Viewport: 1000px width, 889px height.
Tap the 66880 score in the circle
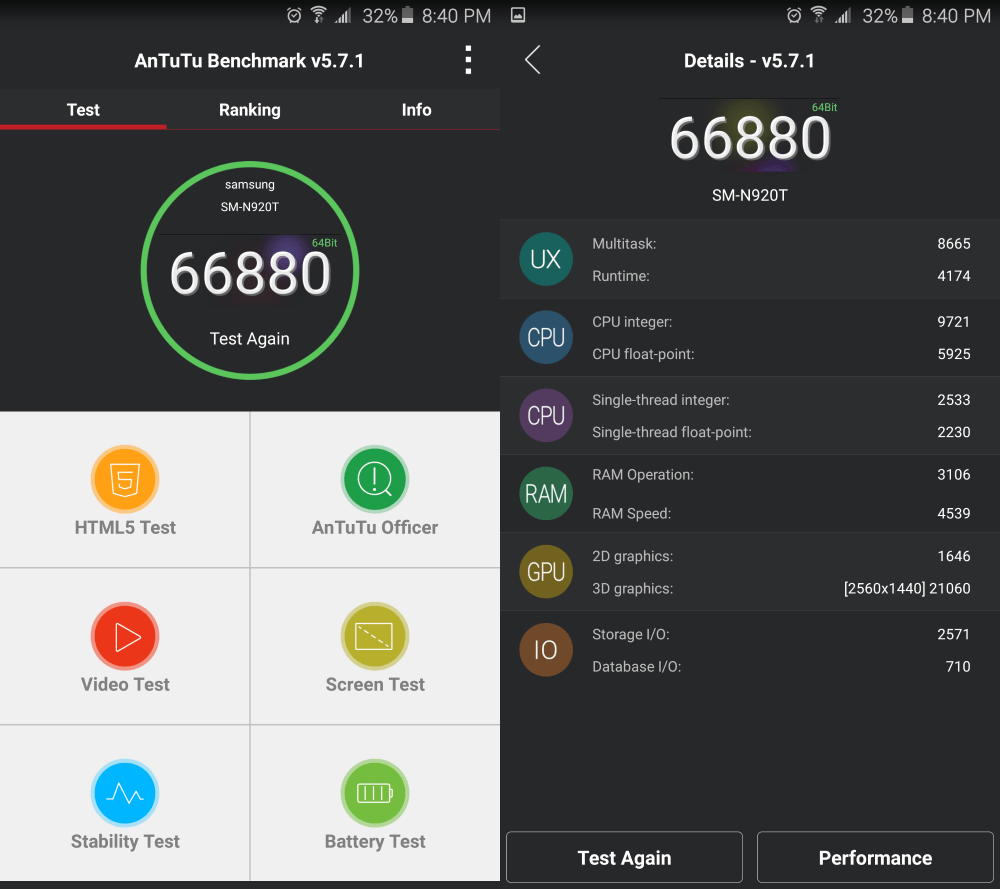[250, 273]
